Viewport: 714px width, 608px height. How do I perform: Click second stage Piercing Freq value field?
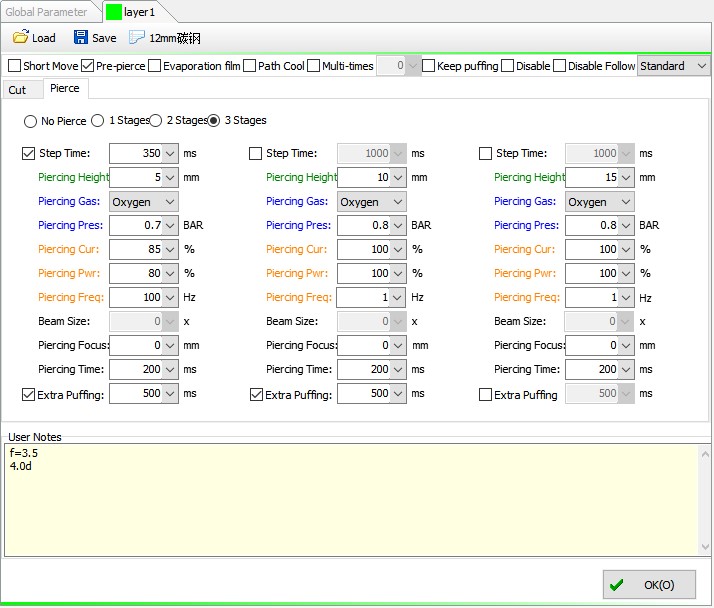[364, 298]
